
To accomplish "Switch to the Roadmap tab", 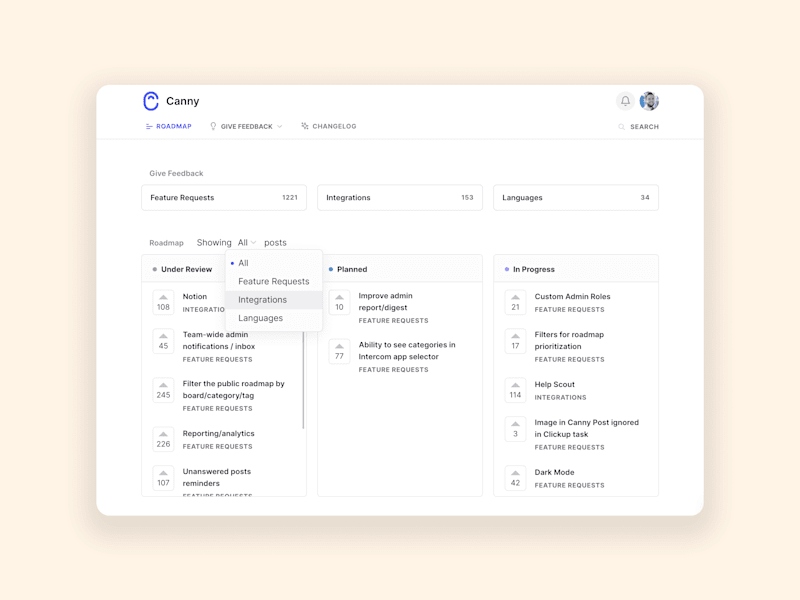I will (168, 127).
